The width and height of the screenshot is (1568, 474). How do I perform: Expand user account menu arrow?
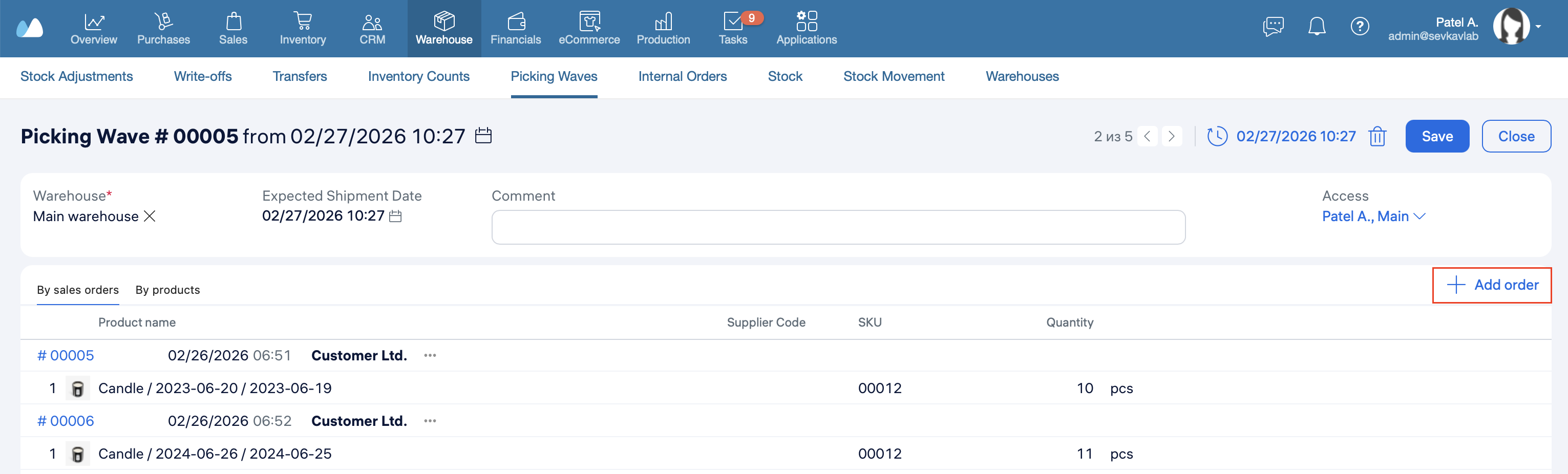1538,27
